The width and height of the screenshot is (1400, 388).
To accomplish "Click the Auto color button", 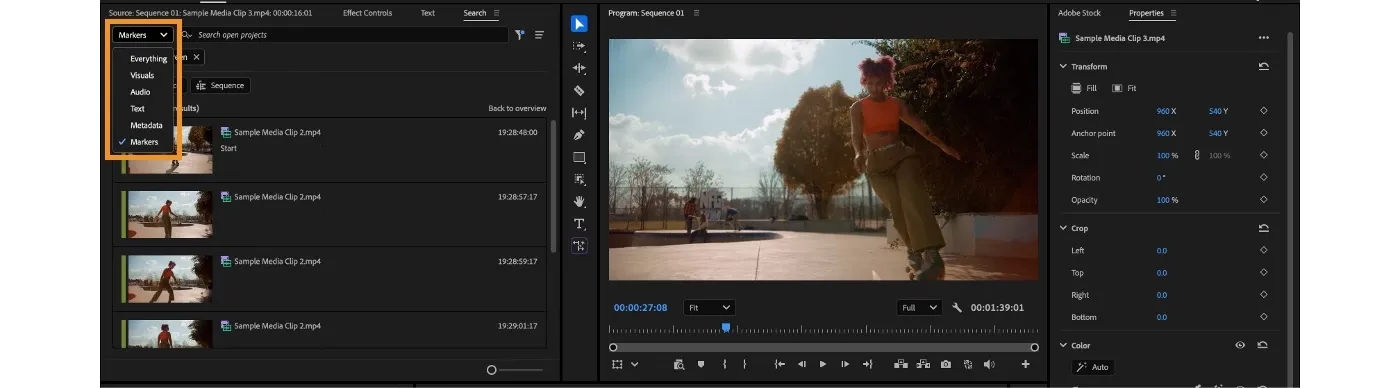I will pyautogui.click(x=1093, y=367).
